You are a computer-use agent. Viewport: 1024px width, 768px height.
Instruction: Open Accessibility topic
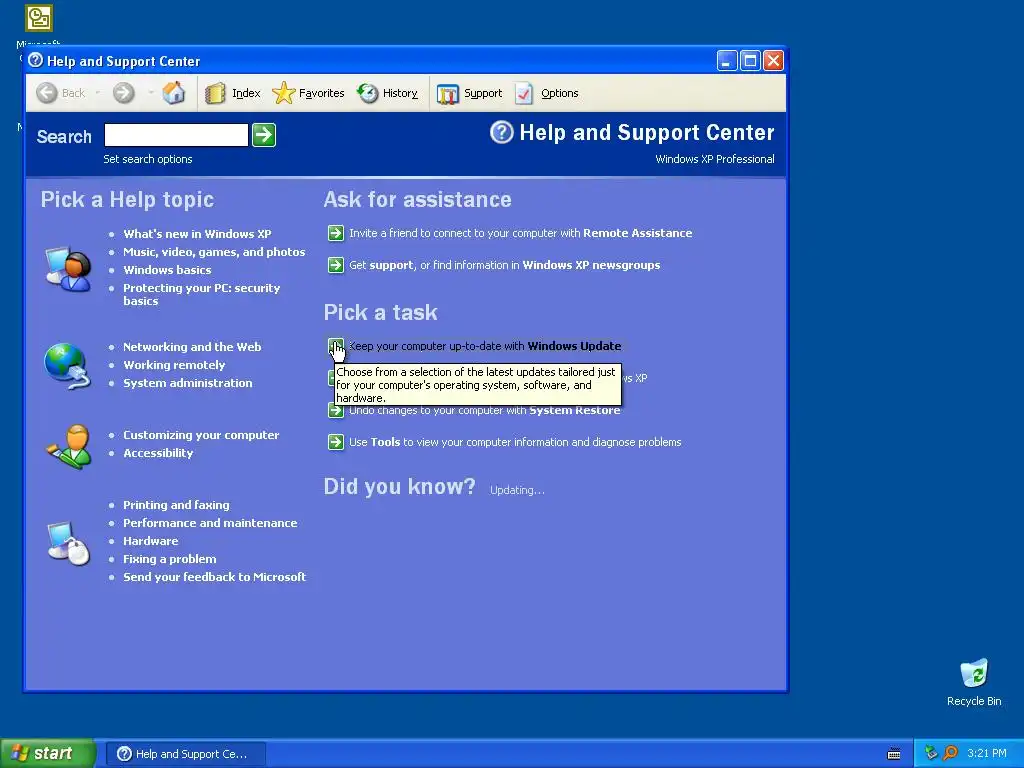click(158, 453)
